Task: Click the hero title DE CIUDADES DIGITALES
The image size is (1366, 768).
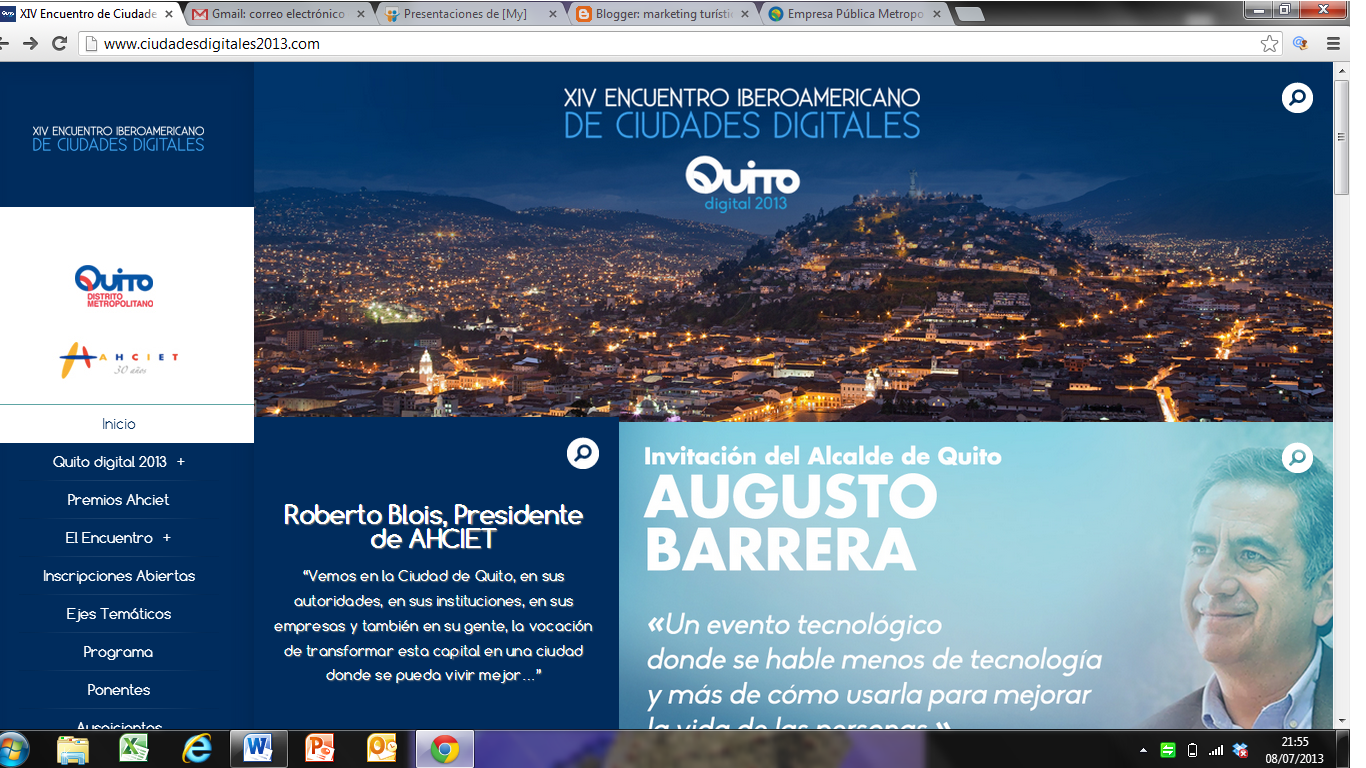Action: [742, 125]
